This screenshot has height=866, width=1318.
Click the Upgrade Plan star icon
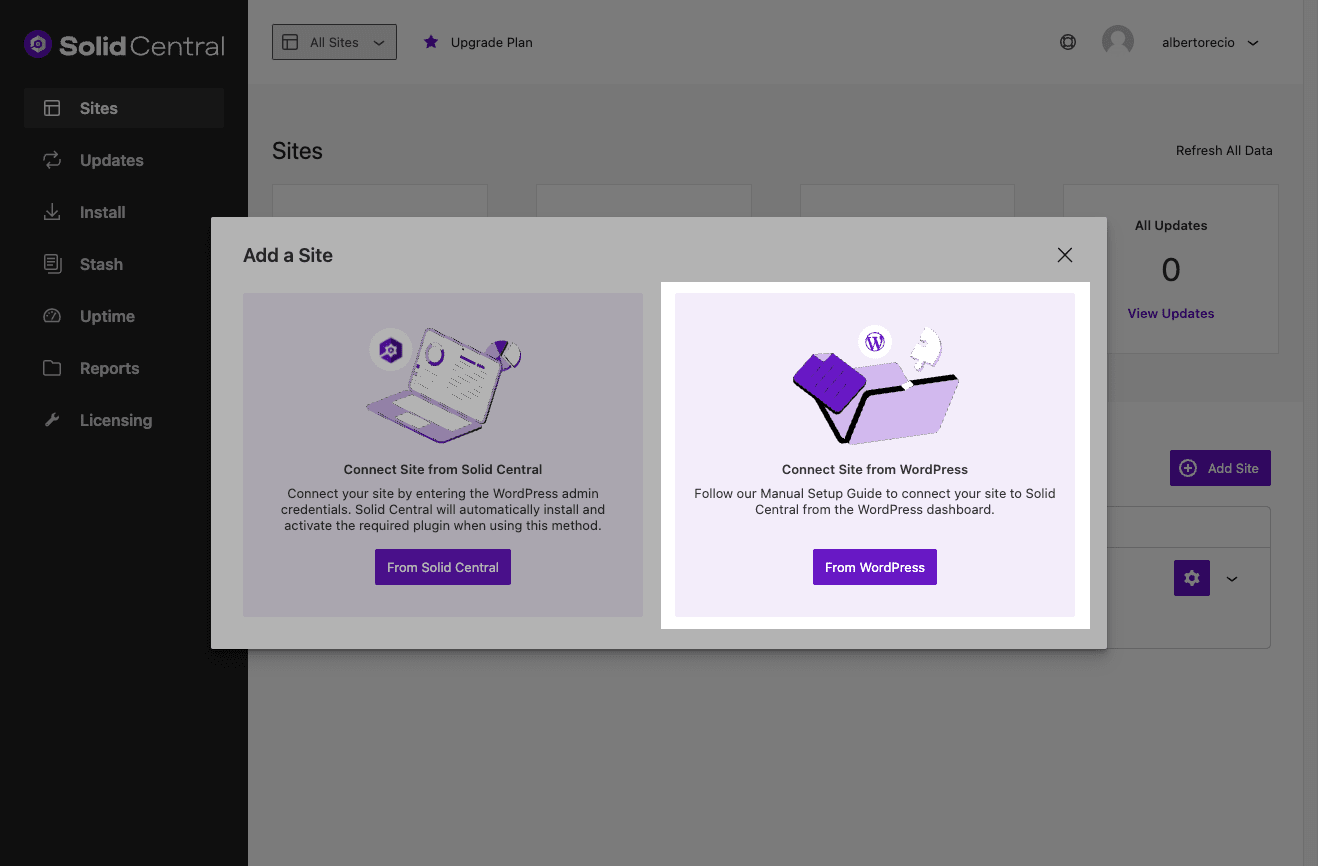[x=431, y=42]
